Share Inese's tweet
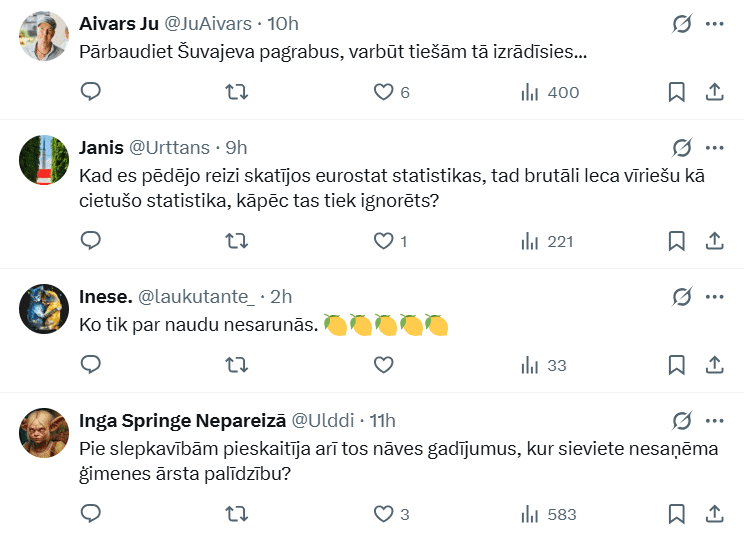 click(x=715, y=365)
